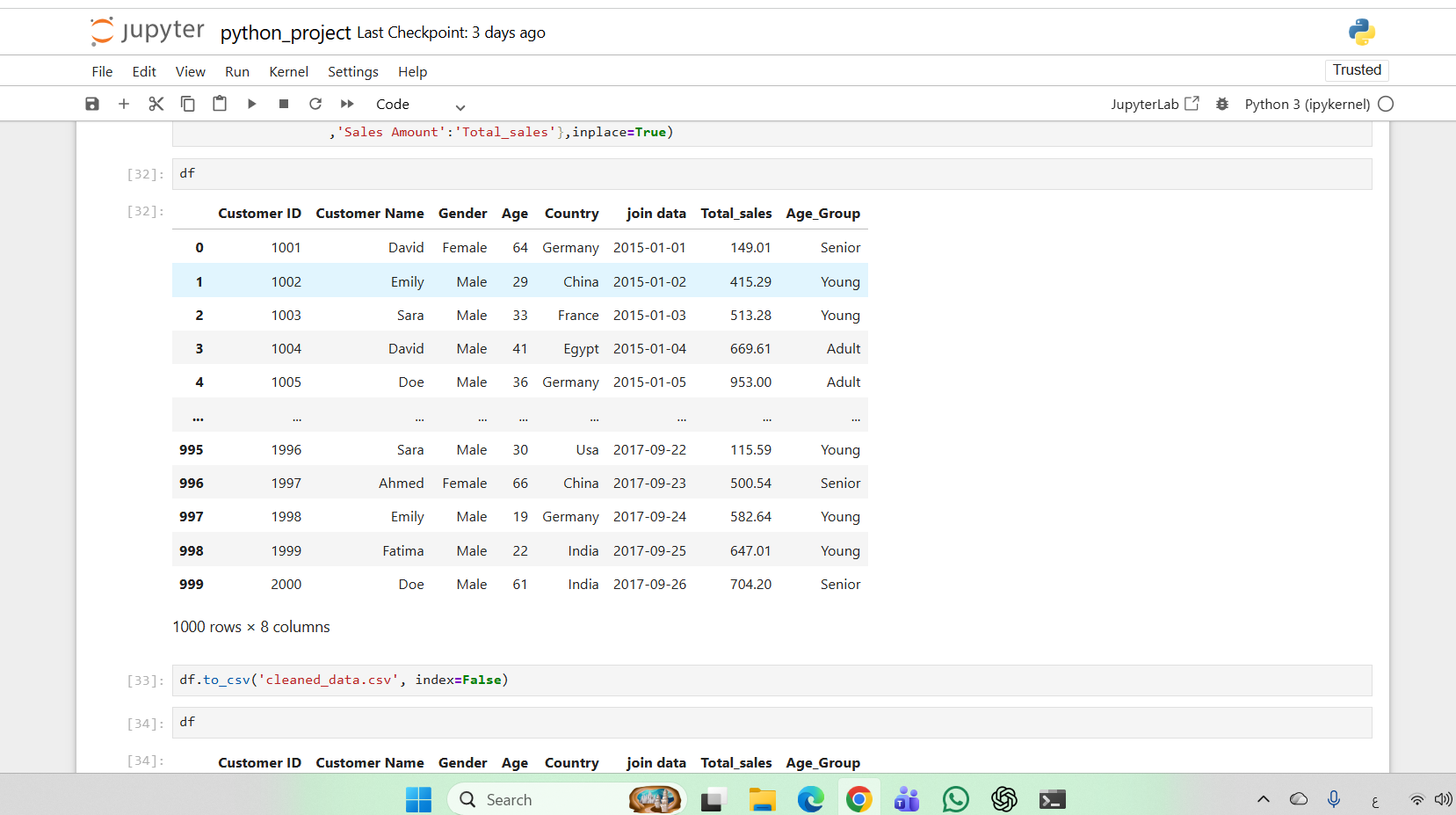Open Google Chrome from the taskbar
The width and height of the screenshot is (1456, 815).
tap(858, 799)
